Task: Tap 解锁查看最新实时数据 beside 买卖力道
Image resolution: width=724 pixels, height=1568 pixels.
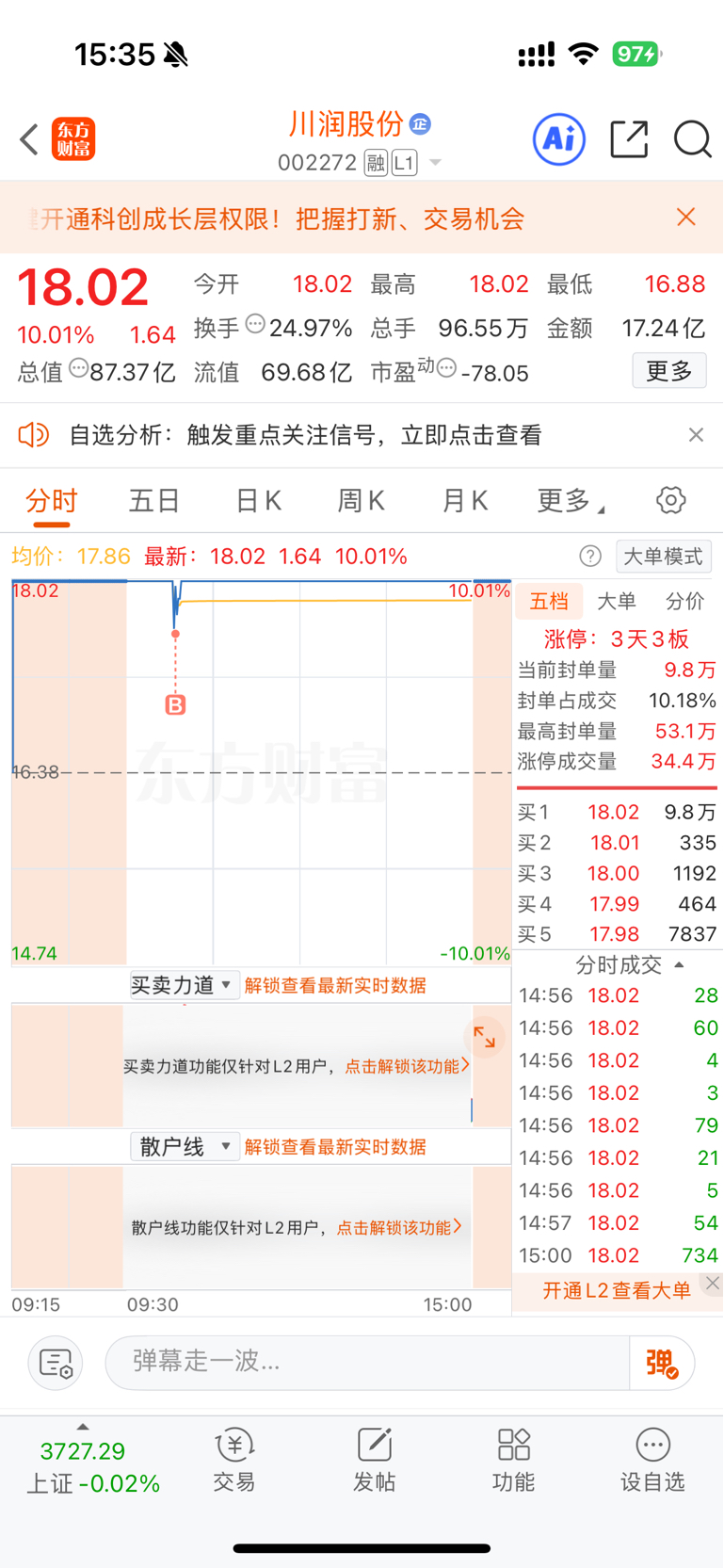Action: [335, 986]
